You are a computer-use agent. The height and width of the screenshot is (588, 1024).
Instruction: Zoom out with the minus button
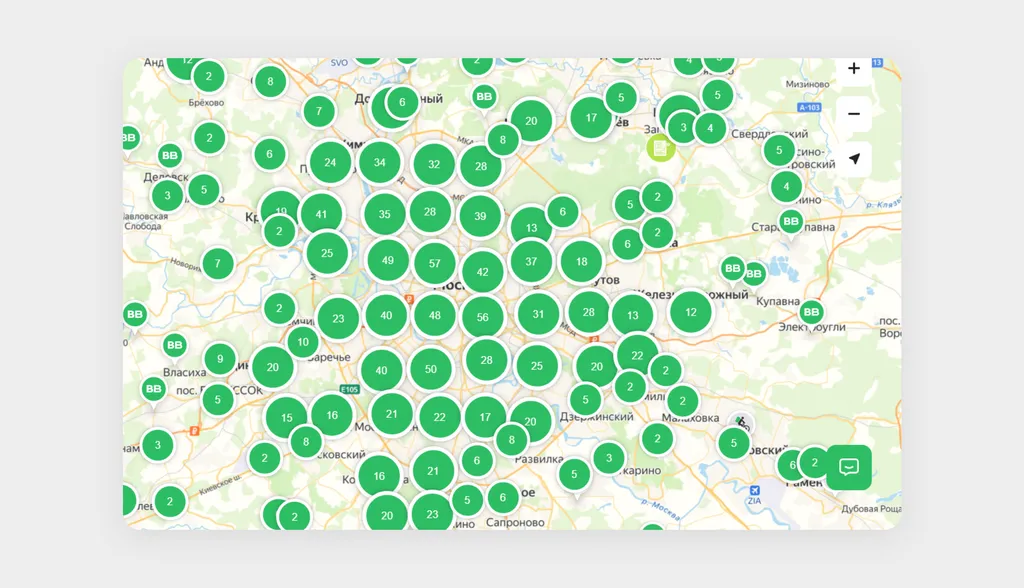(x=854, y=114)
